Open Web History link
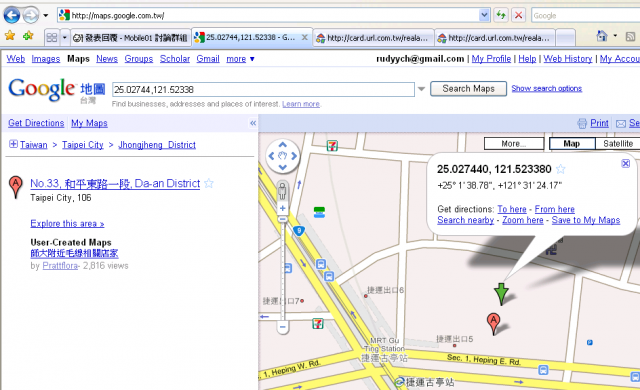Screen dimensions: 640x390 [568, 59]
